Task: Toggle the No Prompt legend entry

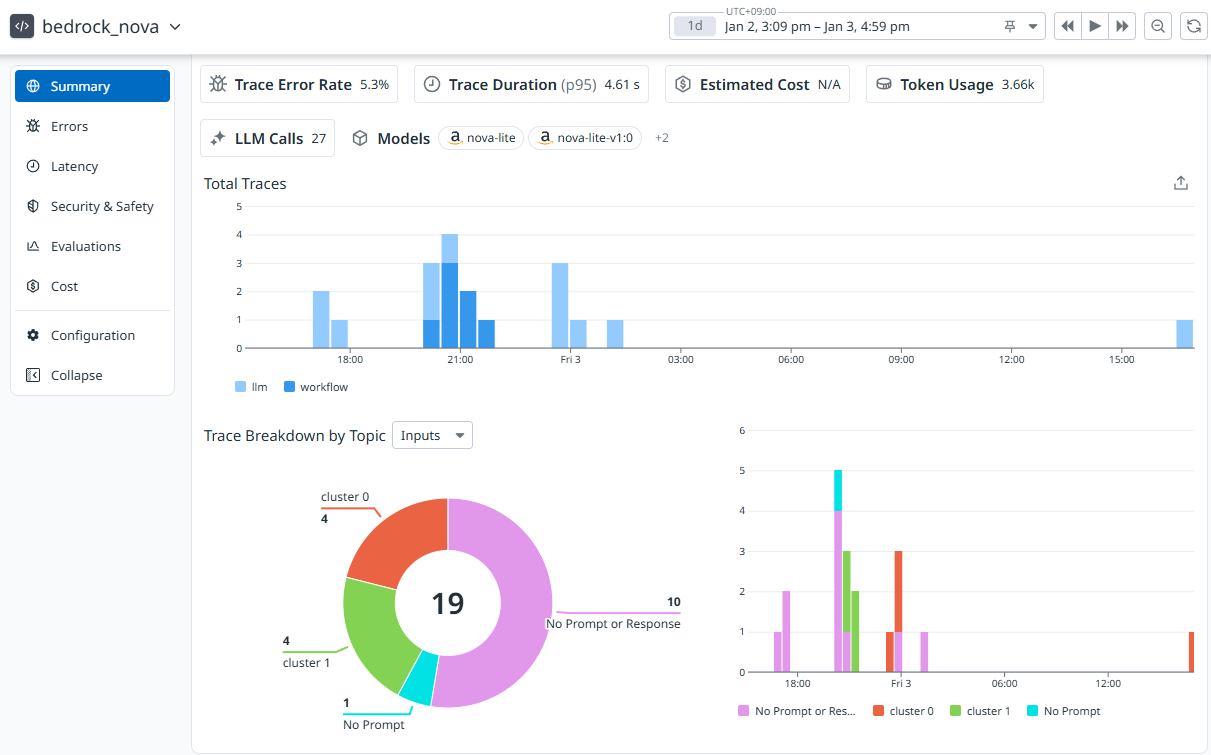Action: coord(1064,711)
